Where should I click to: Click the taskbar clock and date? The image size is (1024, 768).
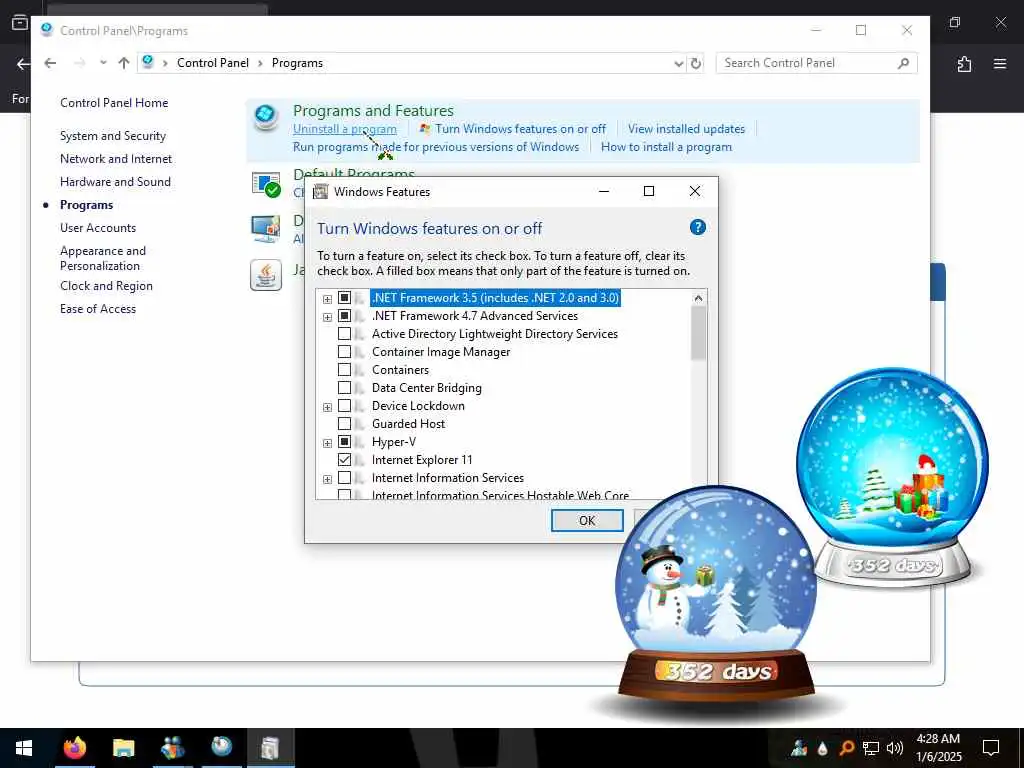[x=938, y=748]
